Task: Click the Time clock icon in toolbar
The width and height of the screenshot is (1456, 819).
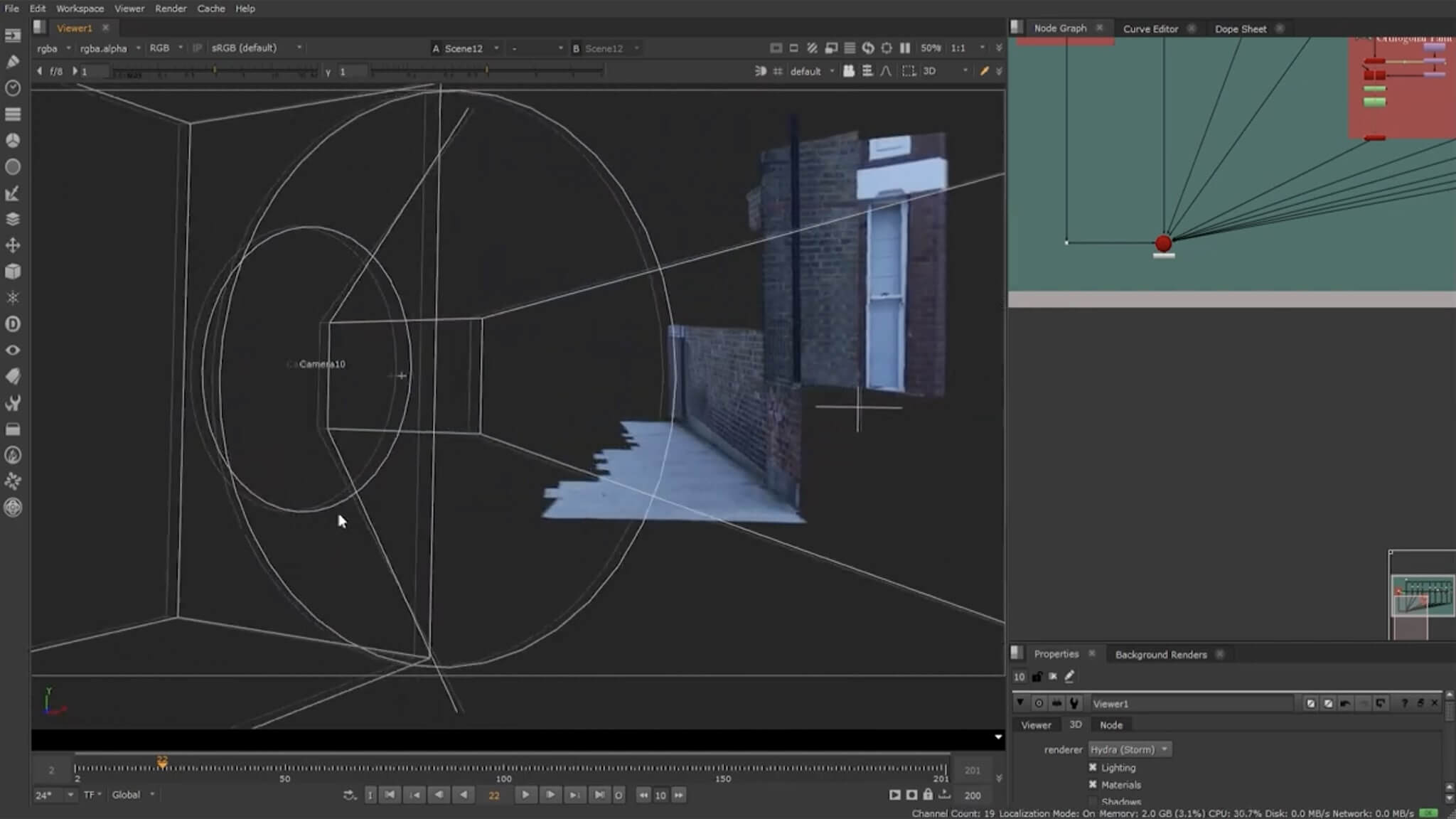Action: click(x=13, y=88)
